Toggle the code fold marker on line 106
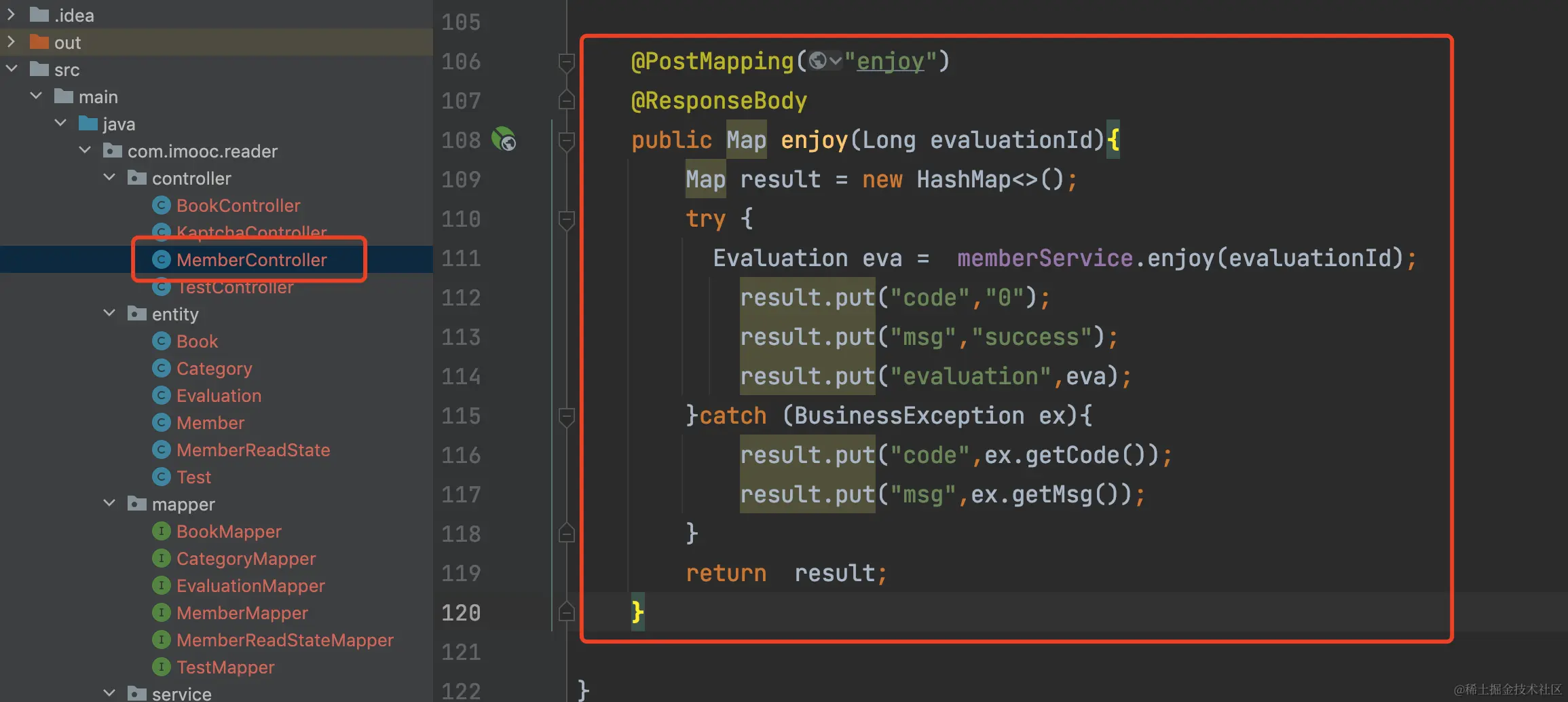 (x=566, y=62)
